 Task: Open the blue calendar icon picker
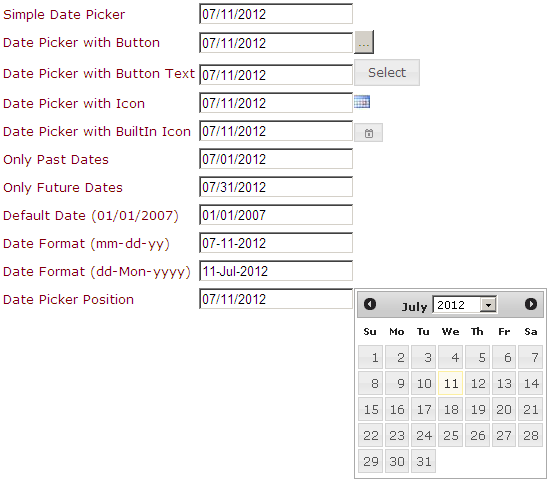pyautogui.click(x=362, y=102)
